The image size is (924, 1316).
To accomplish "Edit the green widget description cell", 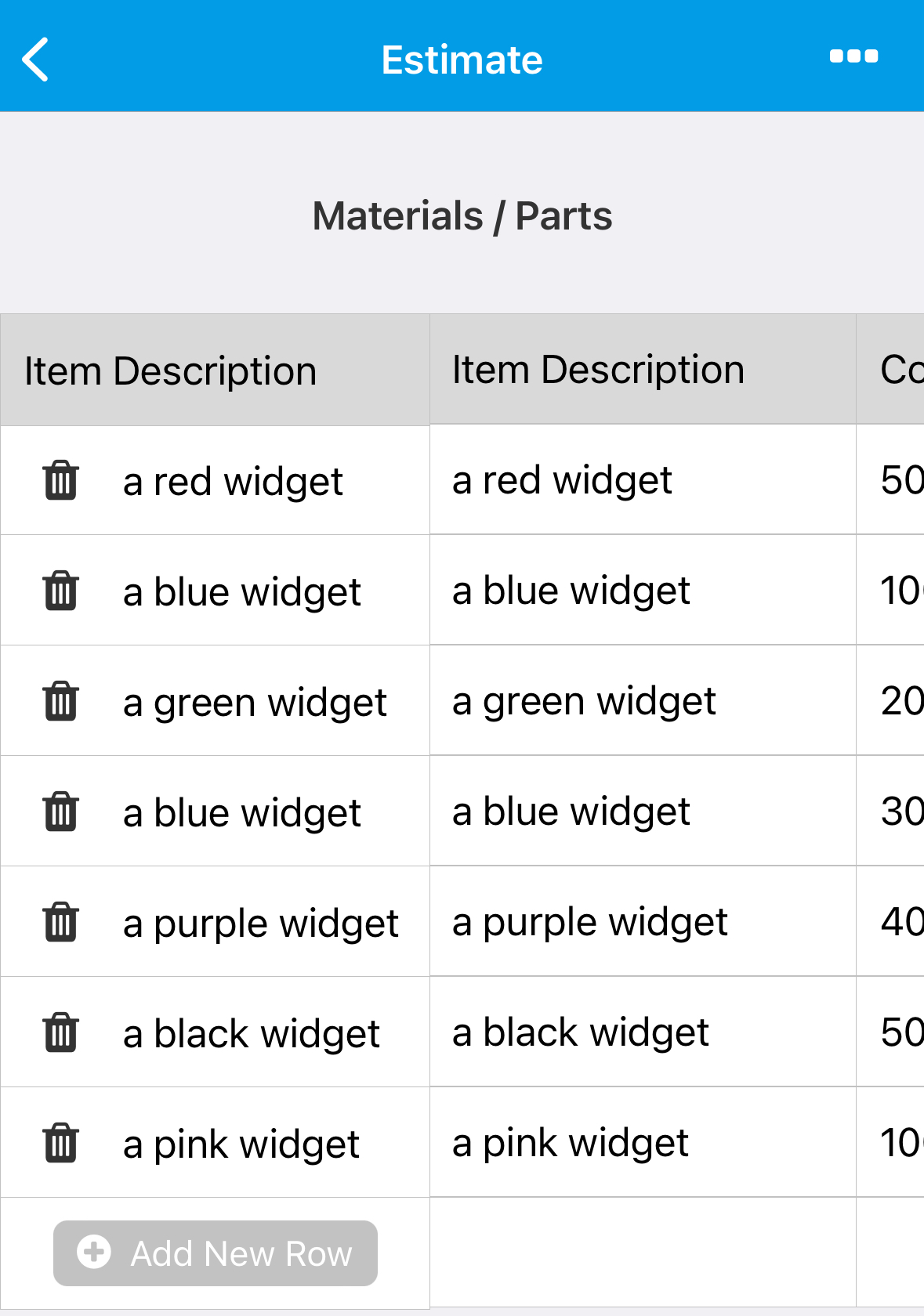I will (643, 700).
